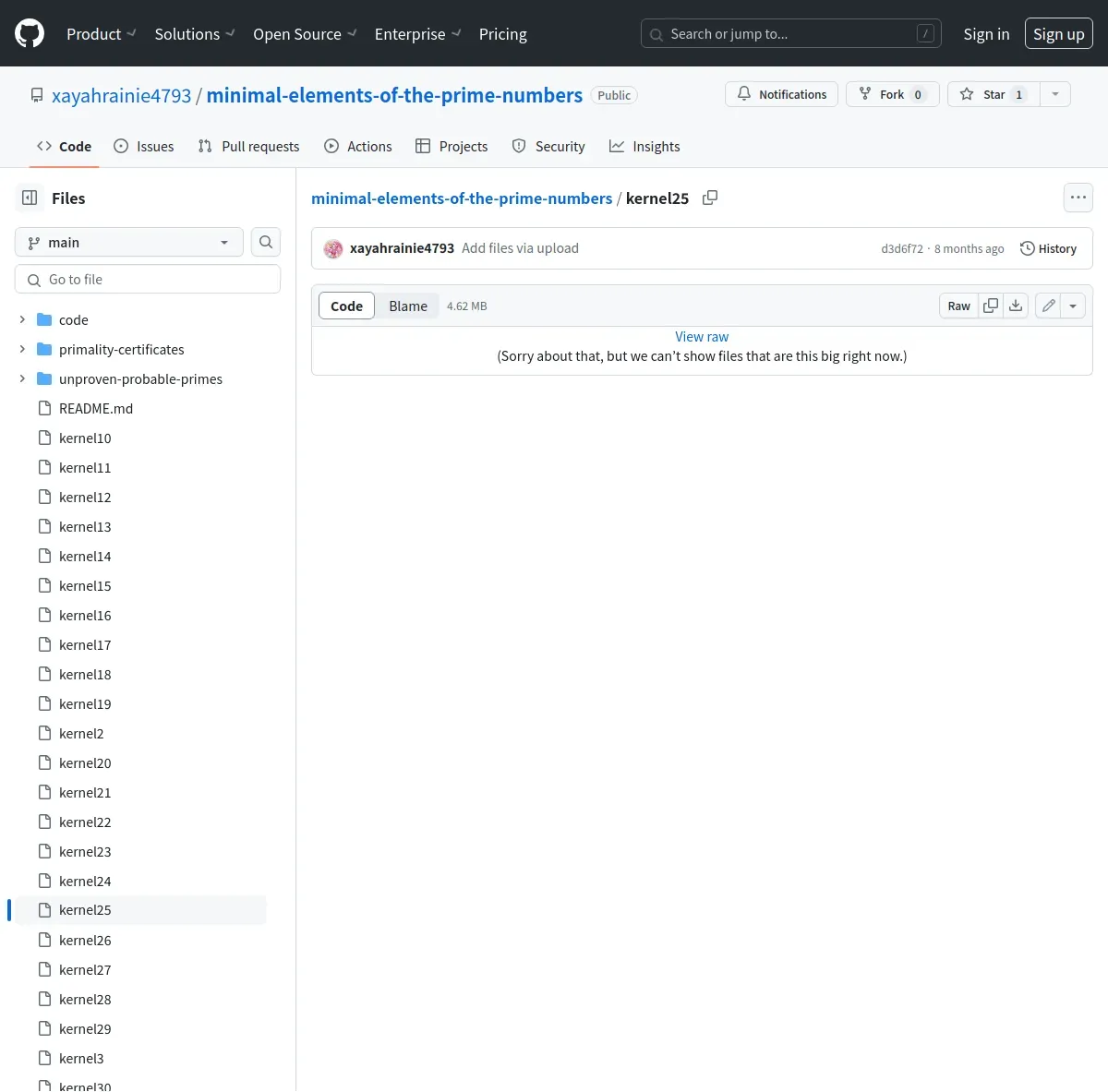Open the GitHub homepage logo
Screen dimensions: 1108x1092
pos(30,34)
